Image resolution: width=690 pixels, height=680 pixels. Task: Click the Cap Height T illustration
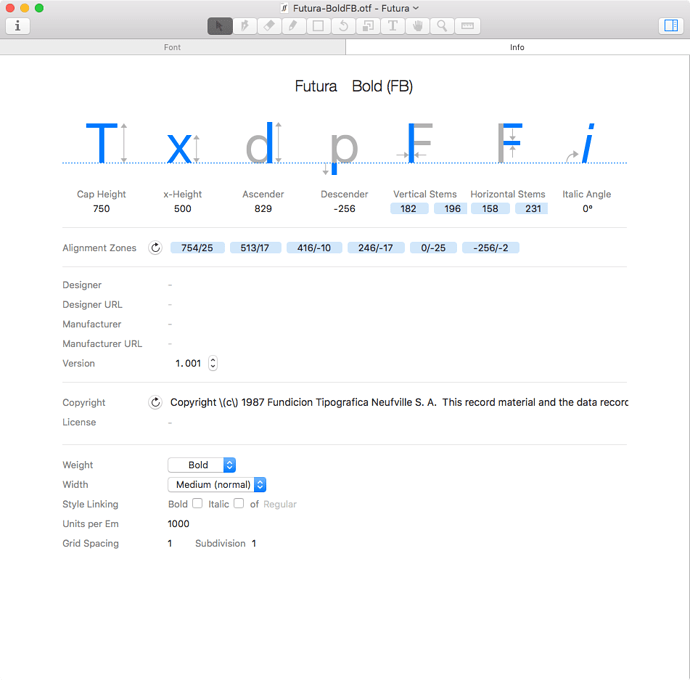[106, 143]
